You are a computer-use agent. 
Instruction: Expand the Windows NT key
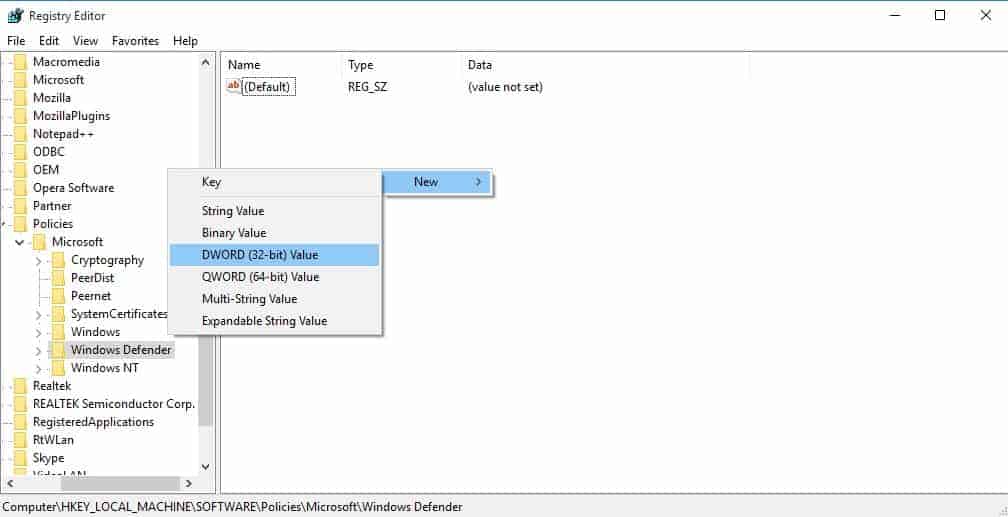click(39, 368)
